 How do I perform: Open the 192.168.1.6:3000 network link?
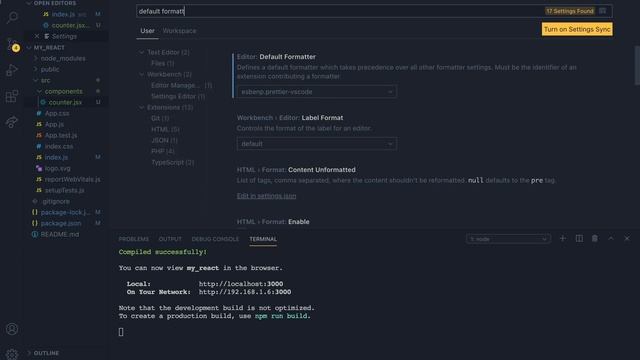pos(245,292)
